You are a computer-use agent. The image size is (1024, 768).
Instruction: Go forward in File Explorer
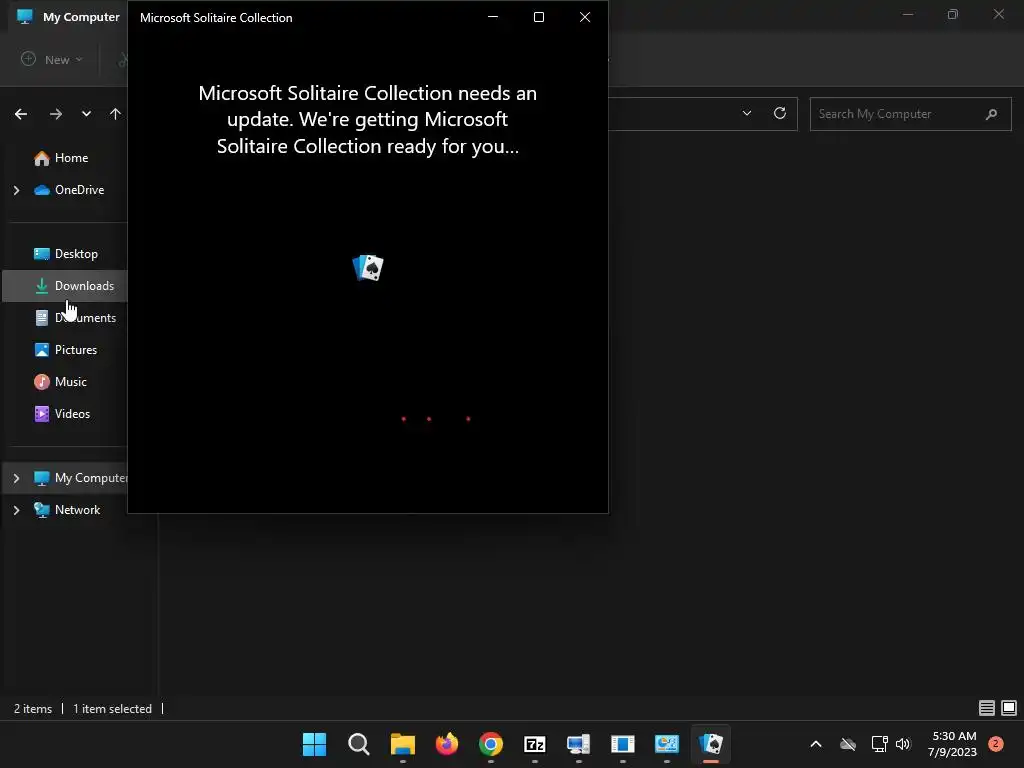click(56, 114)
